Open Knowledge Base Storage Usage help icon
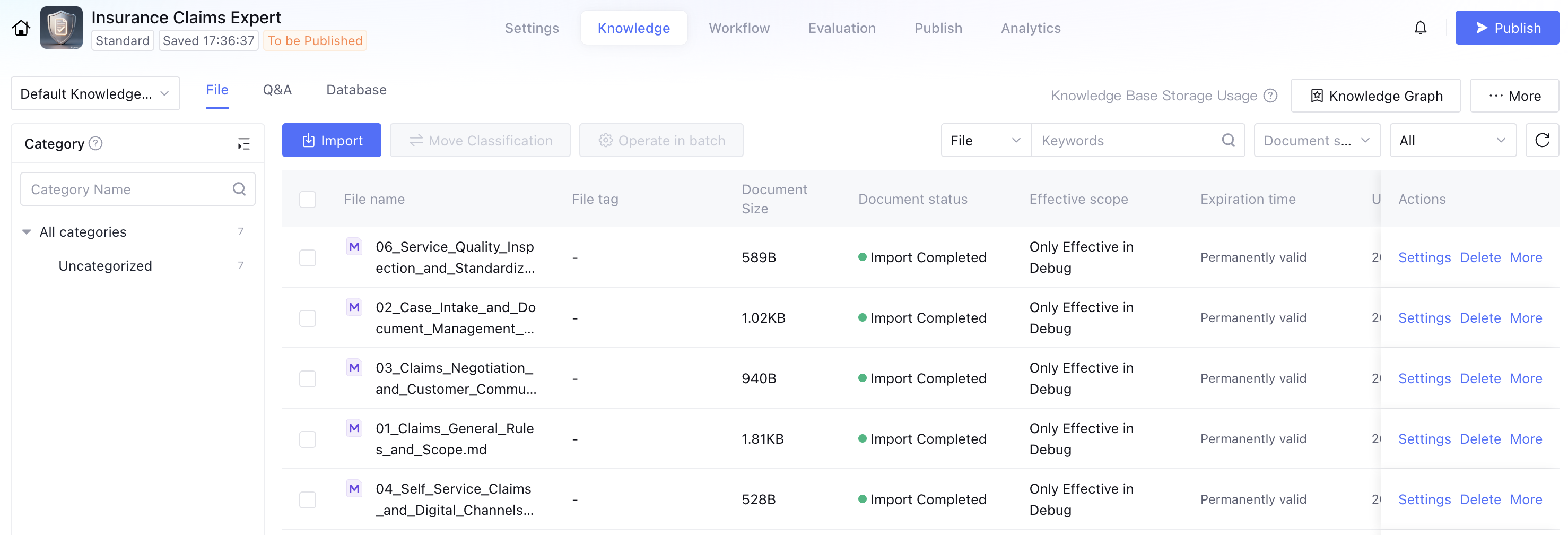 pyautogui.click(x=1270, y=96)
